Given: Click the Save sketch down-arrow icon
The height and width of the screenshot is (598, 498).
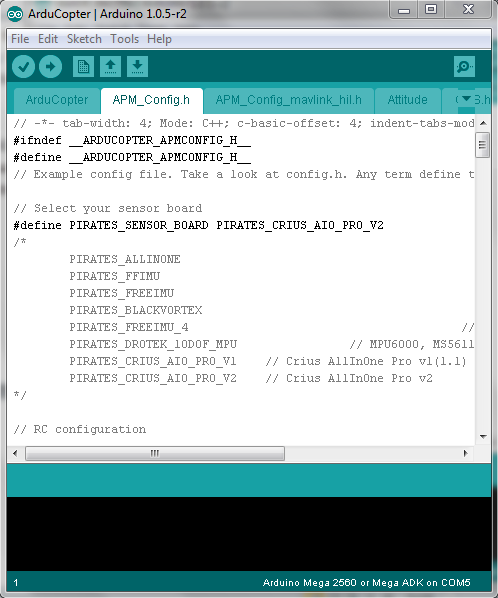Looking at the screenshot, I should tap(137, 67).
